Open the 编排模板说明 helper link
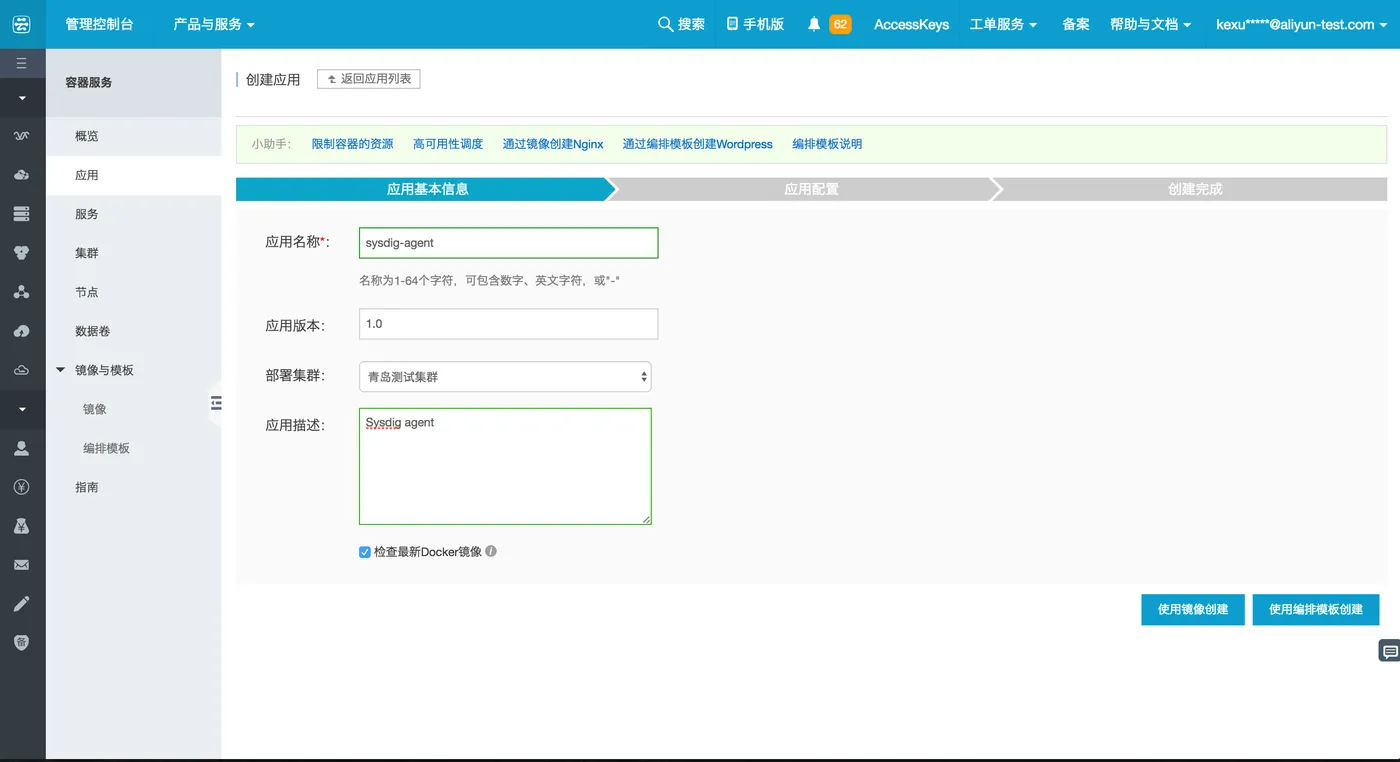Viewport: 1400px width, 762px height. 827,144
